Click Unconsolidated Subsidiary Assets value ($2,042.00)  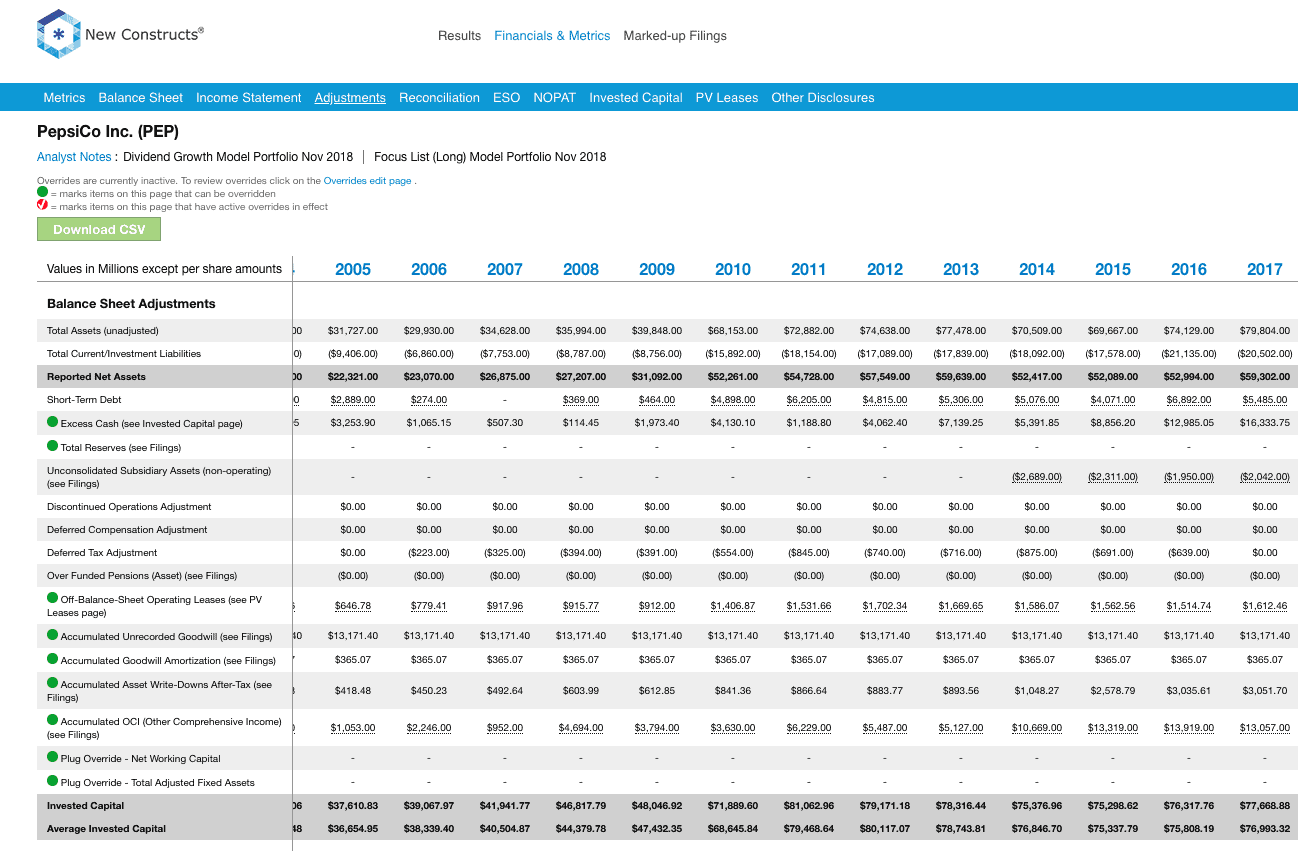click(1265, 477)
